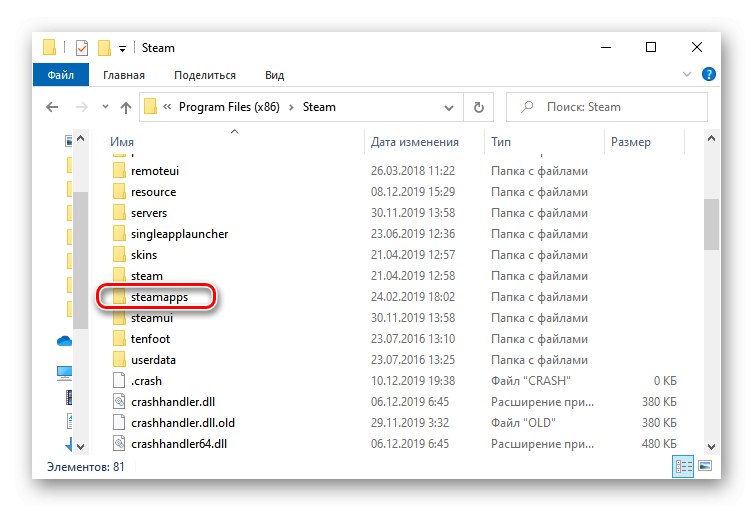Select the crashhandler.dll file

[x=173, y=402]
